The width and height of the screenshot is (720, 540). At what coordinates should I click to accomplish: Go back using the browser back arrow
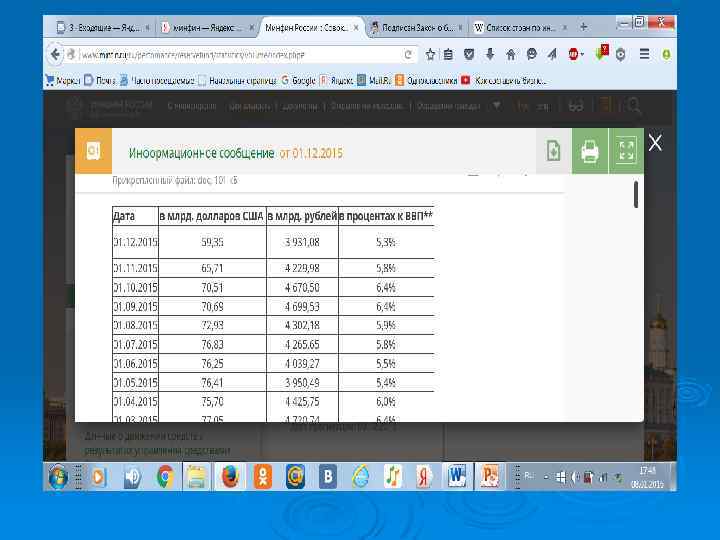click(55, 55)
